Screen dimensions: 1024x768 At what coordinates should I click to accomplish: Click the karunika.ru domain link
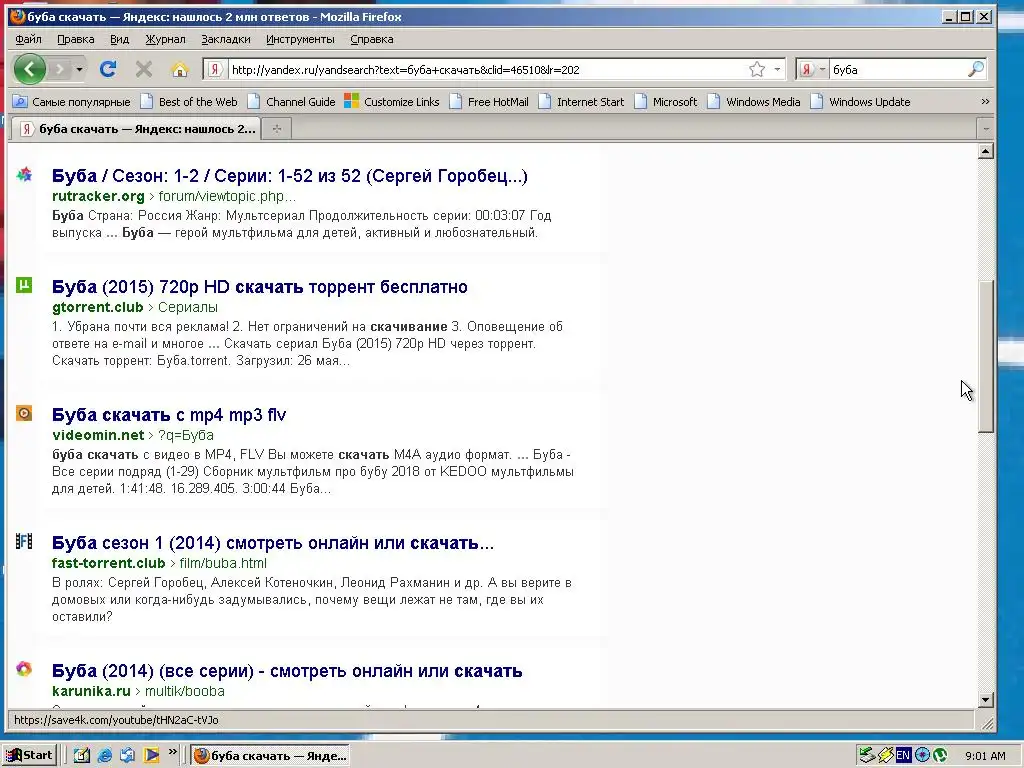click(x=91, y=691)
